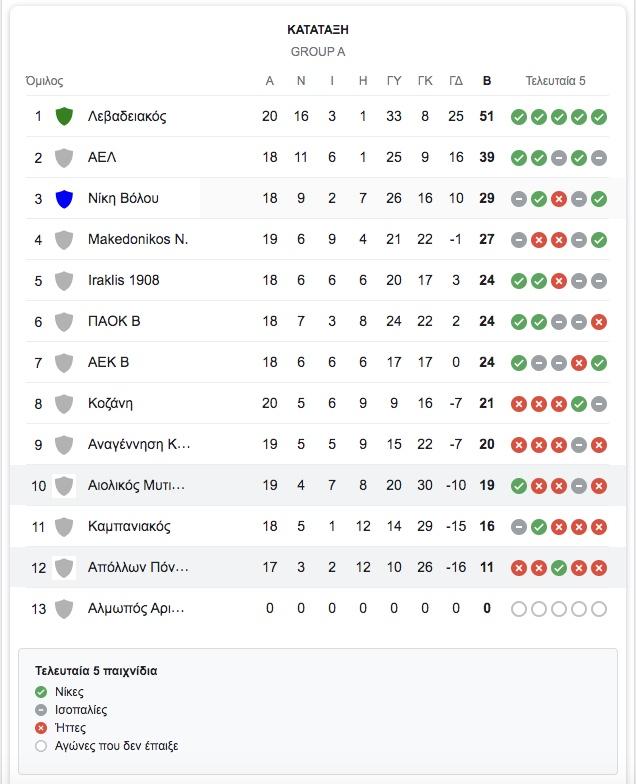Select the ΠΑΟΚ Β team name
The height and width of the screenshot is (784, 636).
114,321
